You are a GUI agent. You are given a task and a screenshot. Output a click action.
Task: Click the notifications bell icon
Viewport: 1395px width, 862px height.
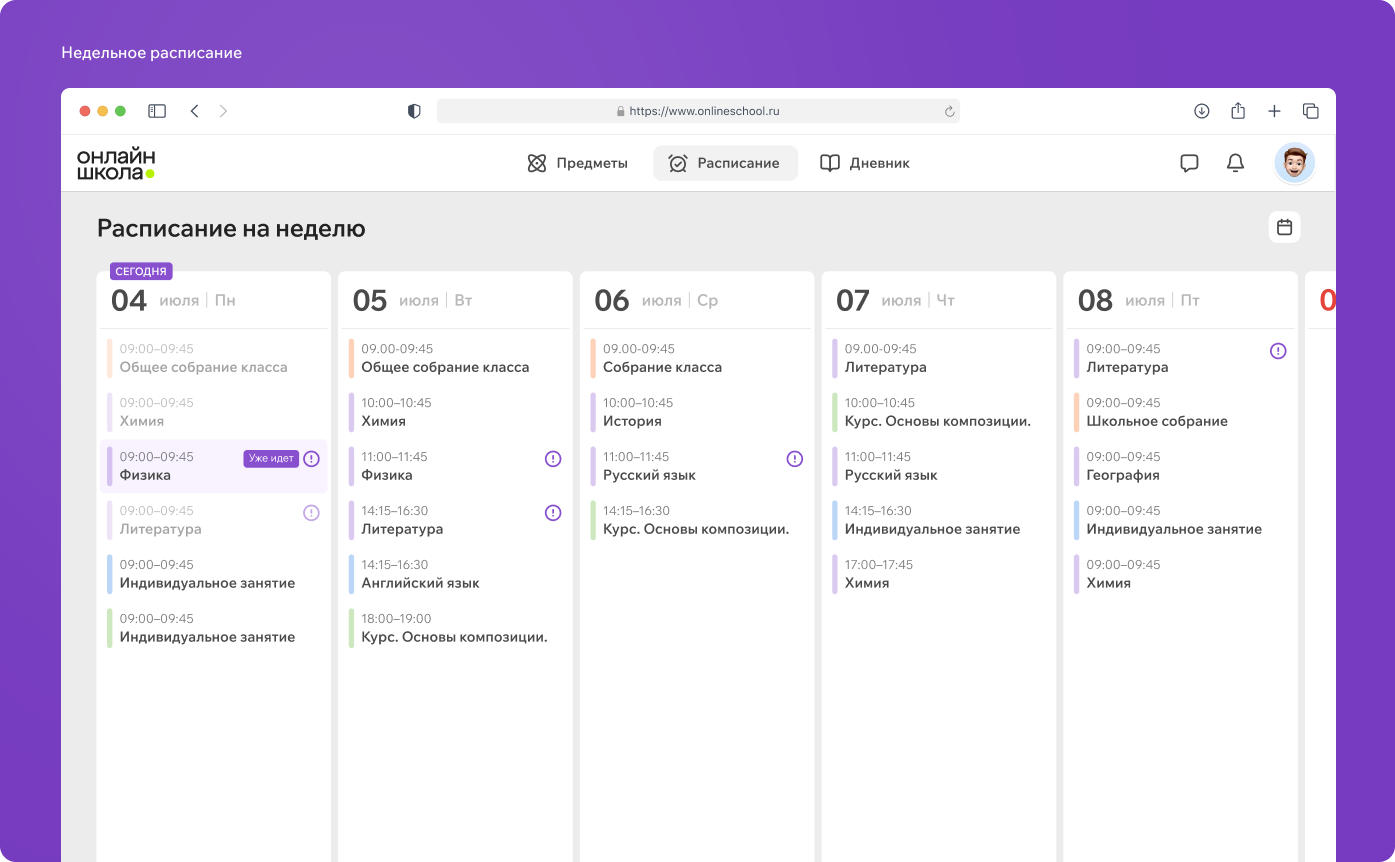pyautogui.click(x=1235, y=163)
